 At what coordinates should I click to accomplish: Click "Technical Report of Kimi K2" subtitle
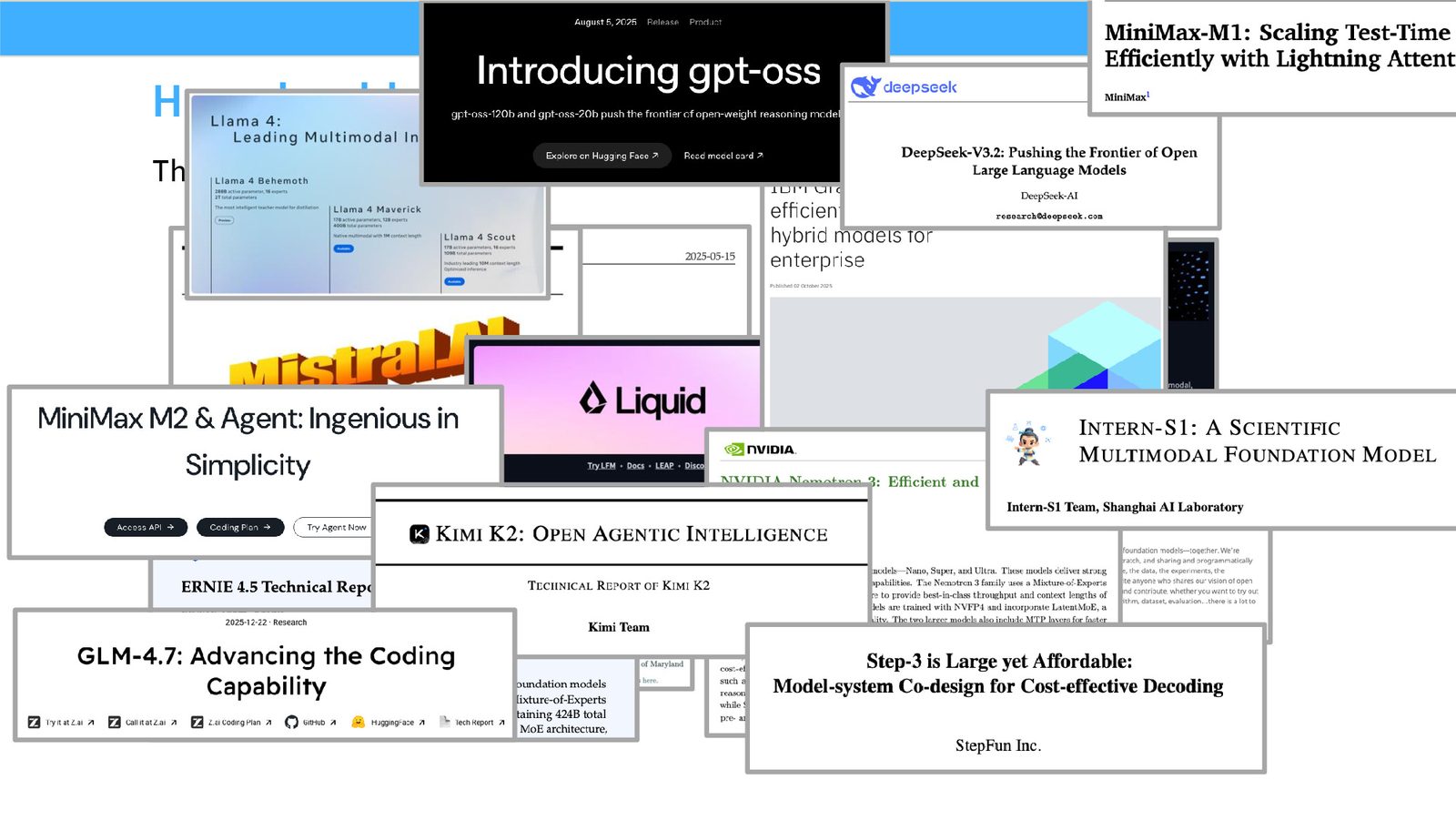[x=619, y=585]
